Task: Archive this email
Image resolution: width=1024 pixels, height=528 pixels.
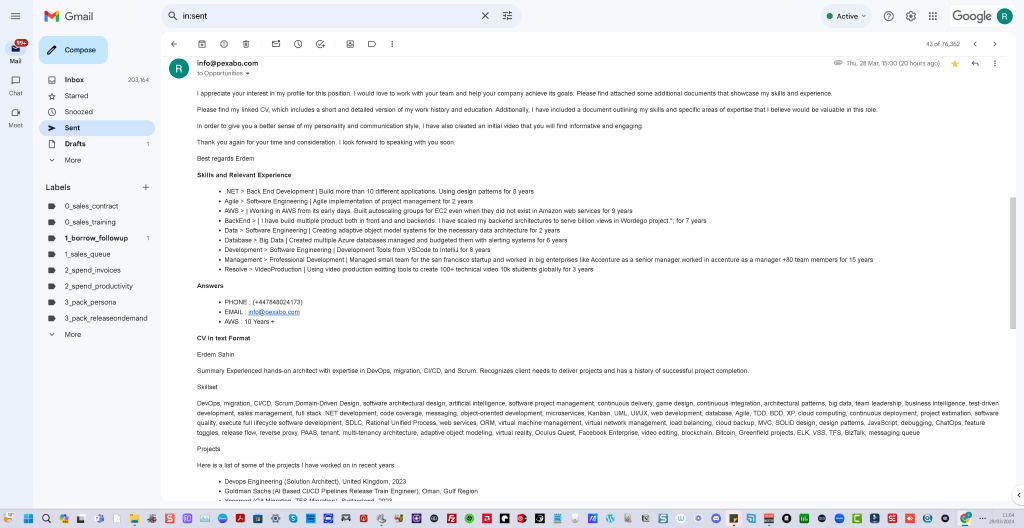Action: [202, 44]
